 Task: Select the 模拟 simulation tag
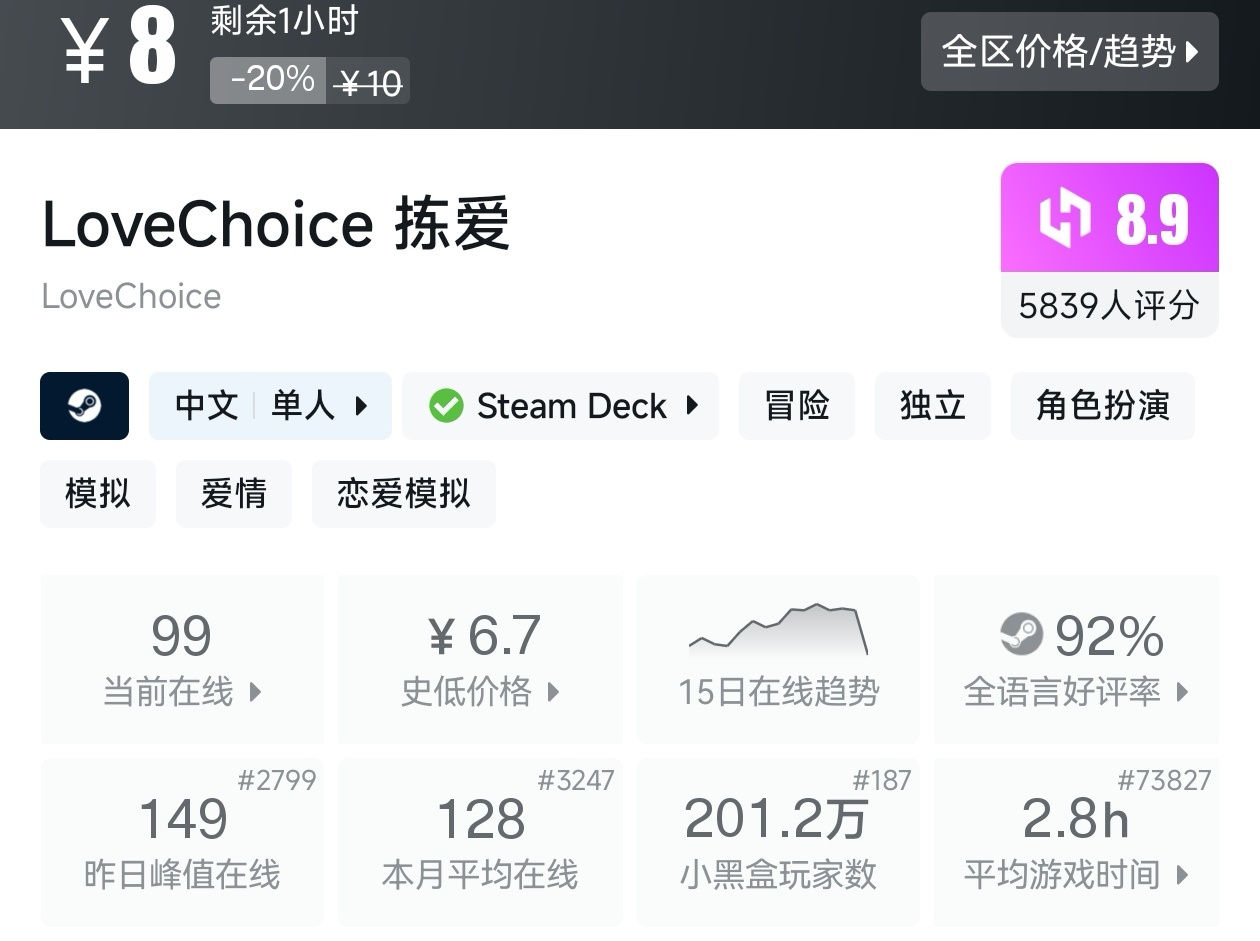[97, 494]
